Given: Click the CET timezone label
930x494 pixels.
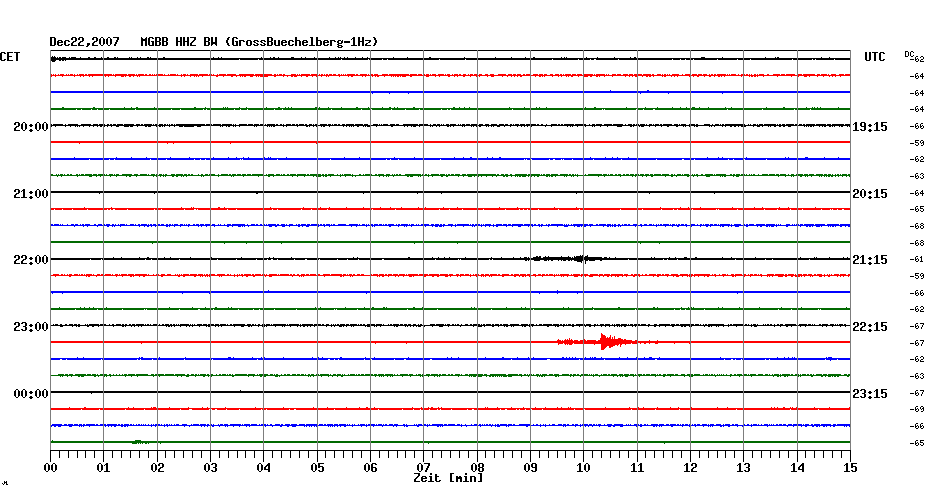Looking at the screenshot, I should coord(10,57).
